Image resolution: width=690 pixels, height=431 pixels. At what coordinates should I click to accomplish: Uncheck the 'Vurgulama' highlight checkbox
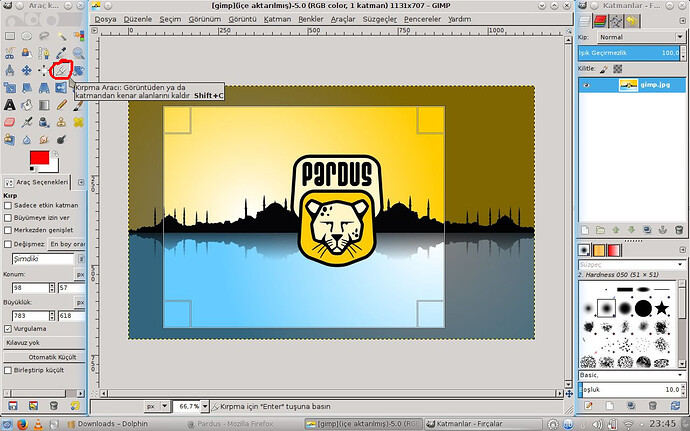point(7,329)
